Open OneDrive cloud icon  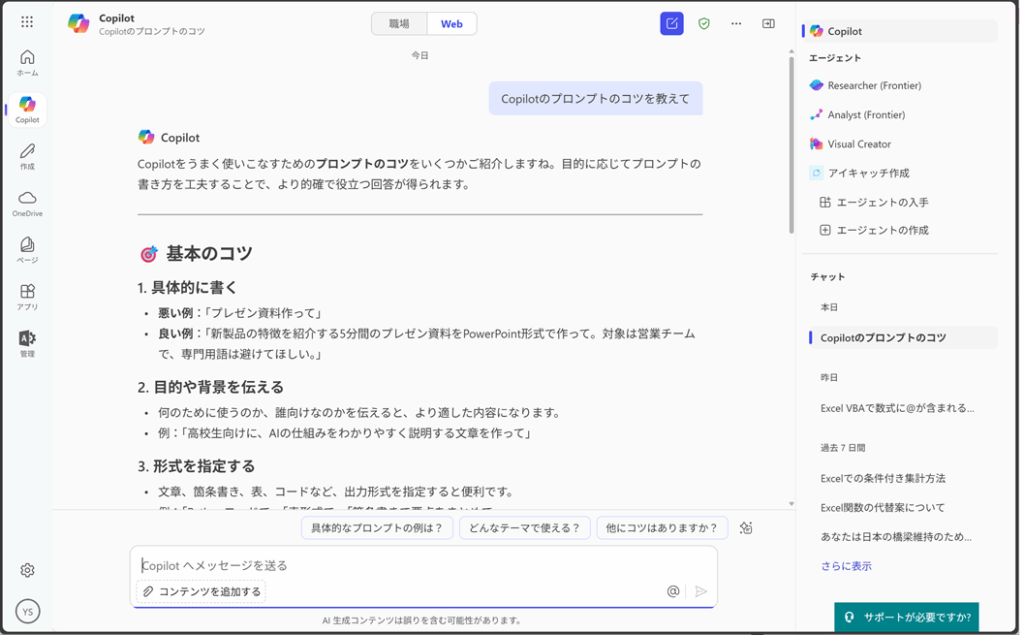point(27,203)
